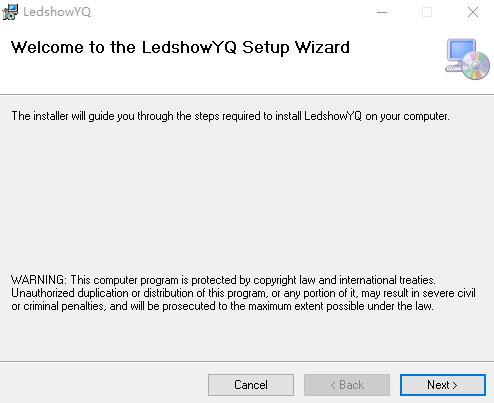Click the criminal penalties text line

click(222, 306)
